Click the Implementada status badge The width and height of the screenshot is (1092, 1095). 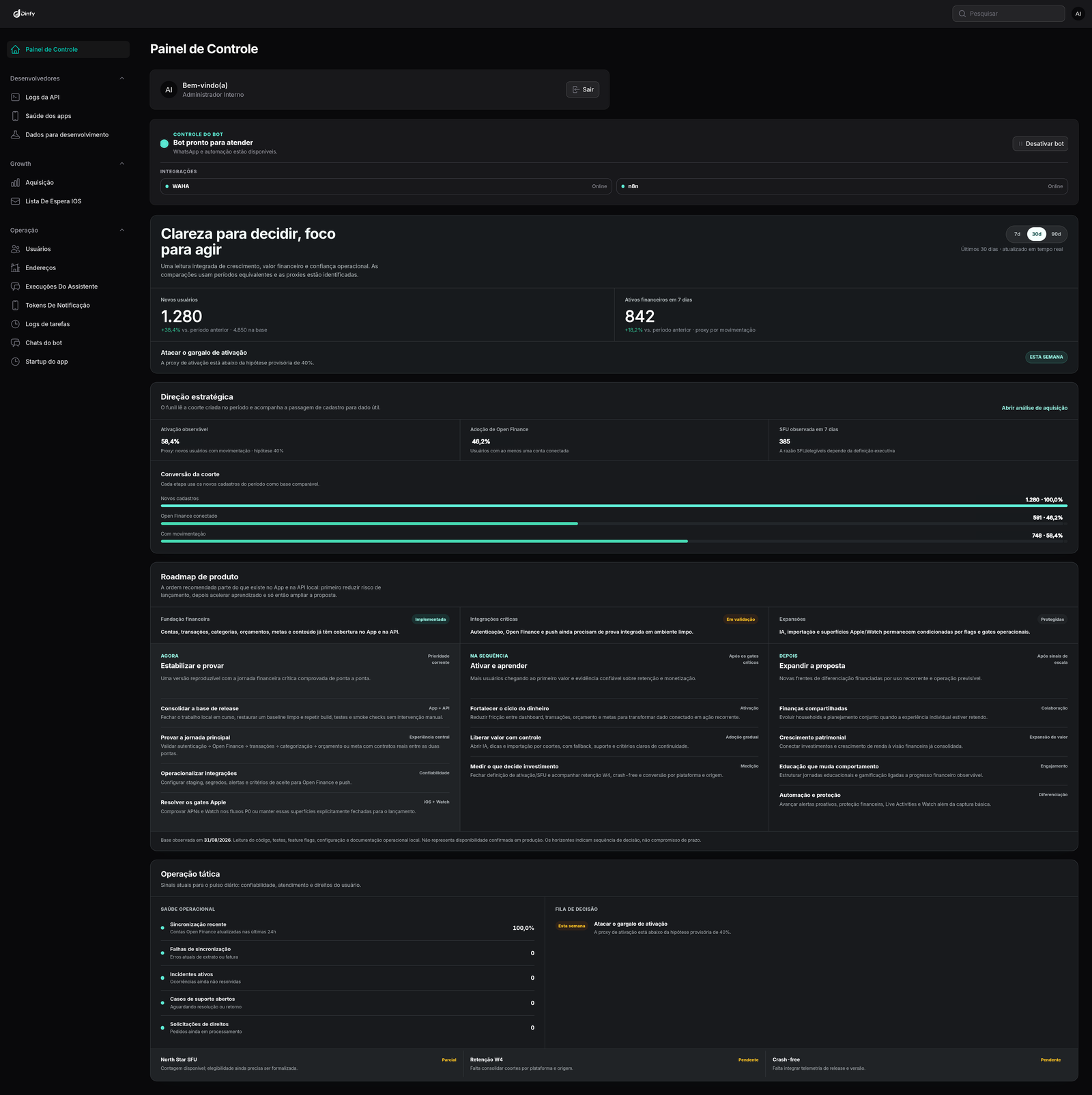[431, 619]
